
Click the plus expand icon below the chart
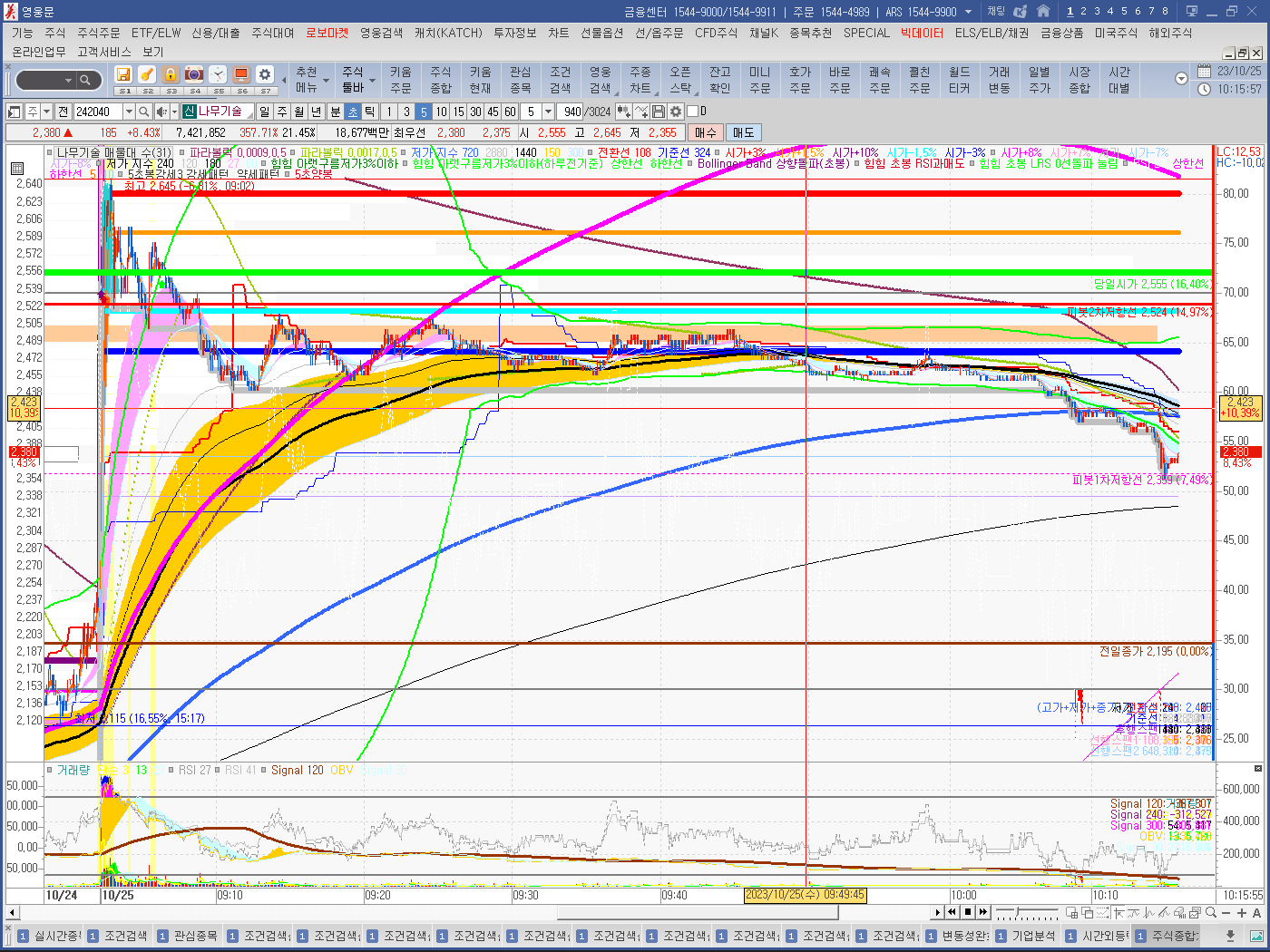point(1242,912)
